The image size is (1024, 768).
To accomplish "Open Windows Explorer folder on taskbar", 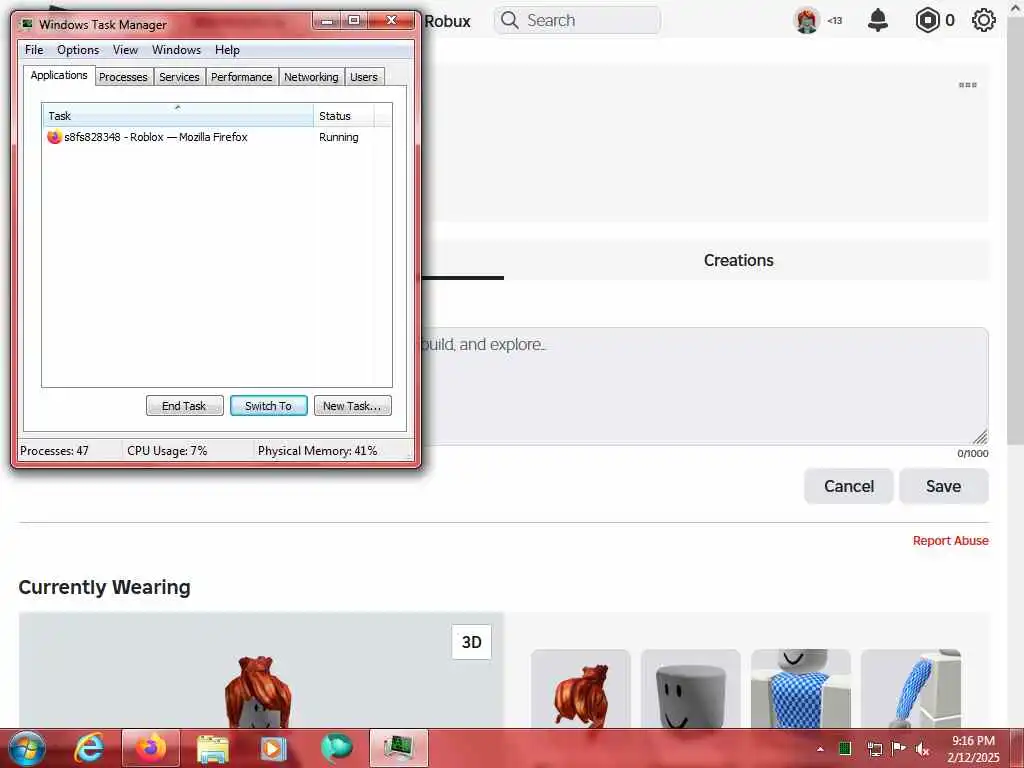I will 213,748.
